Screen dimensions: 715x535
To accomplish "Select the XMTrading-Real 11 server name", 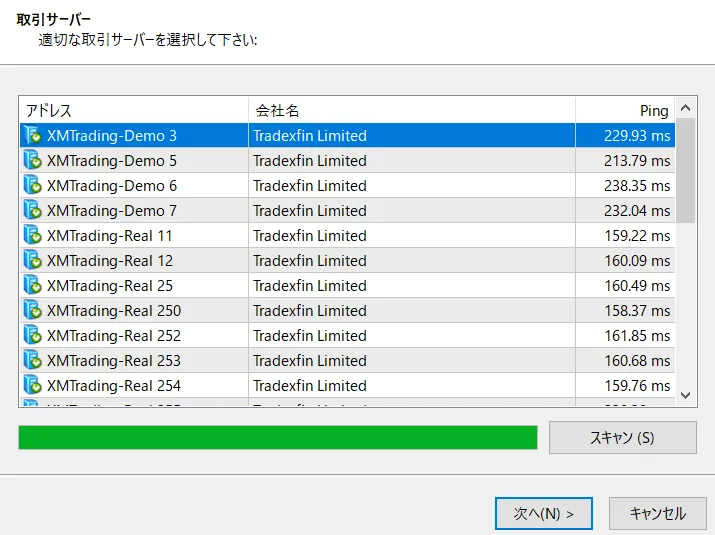I will tap(109, 236).
